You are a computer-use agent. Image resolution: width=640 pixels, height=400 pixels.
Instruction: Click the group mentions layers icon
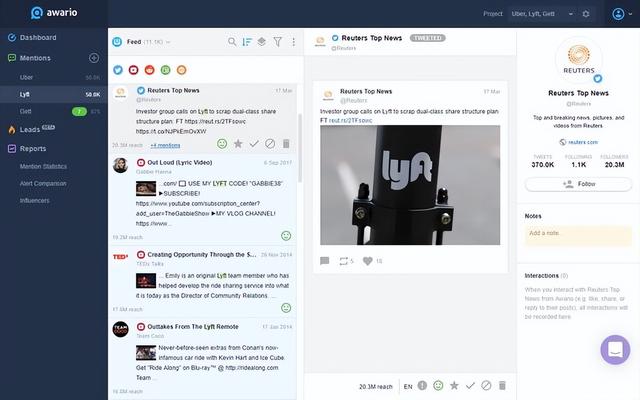[262, 42]
